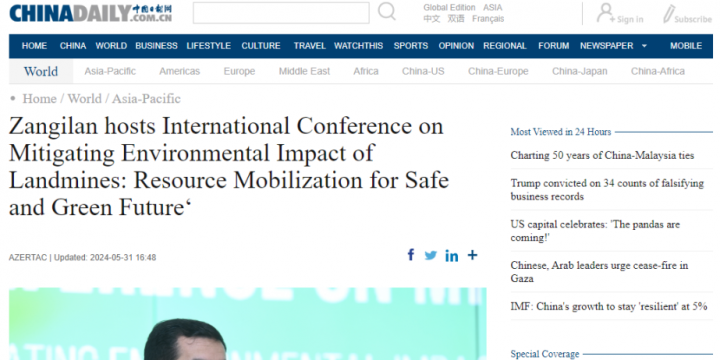Viewport: 720px width, 360px height.
Task: Open the BUSINESS menu item
Action: pos(156,46)
